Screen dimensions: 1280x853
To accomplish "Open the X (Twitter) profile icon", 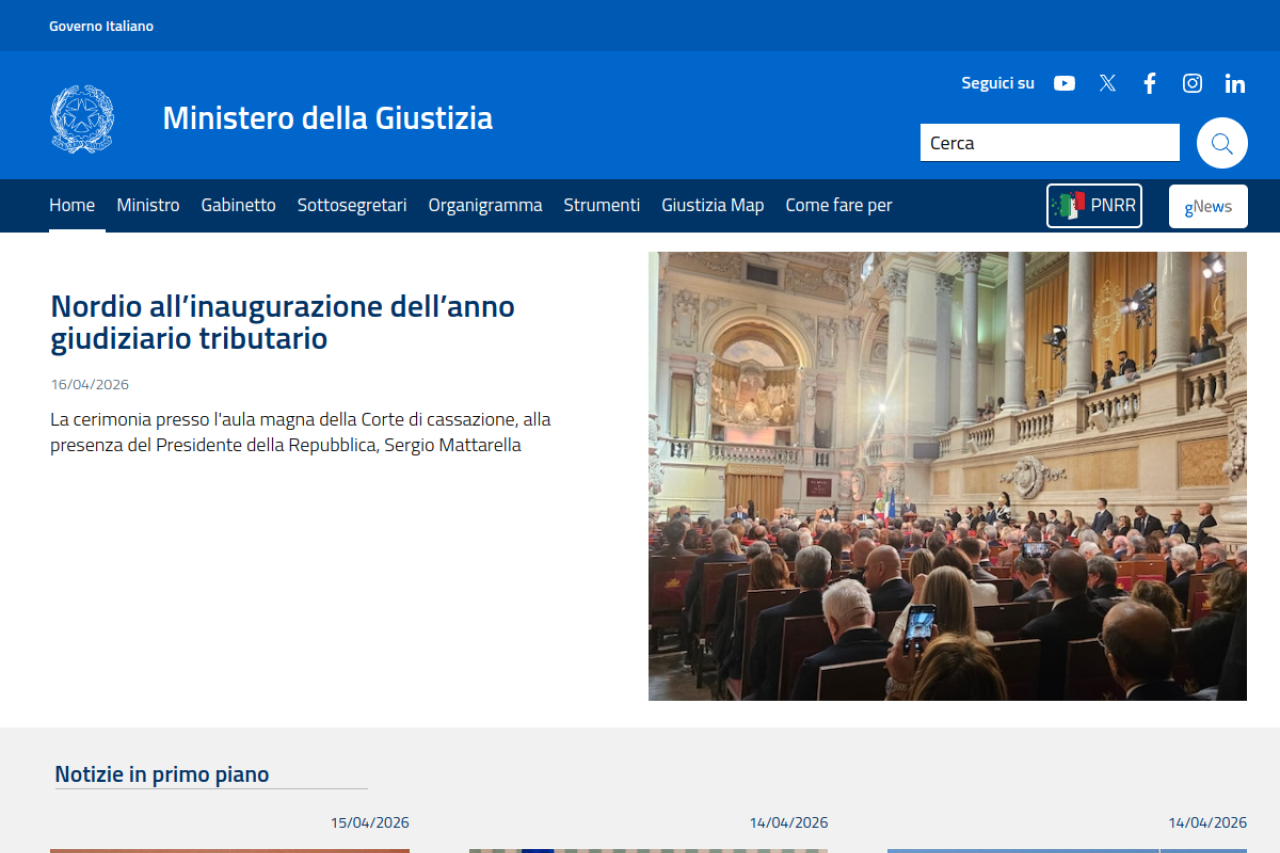I will 1107,84.
